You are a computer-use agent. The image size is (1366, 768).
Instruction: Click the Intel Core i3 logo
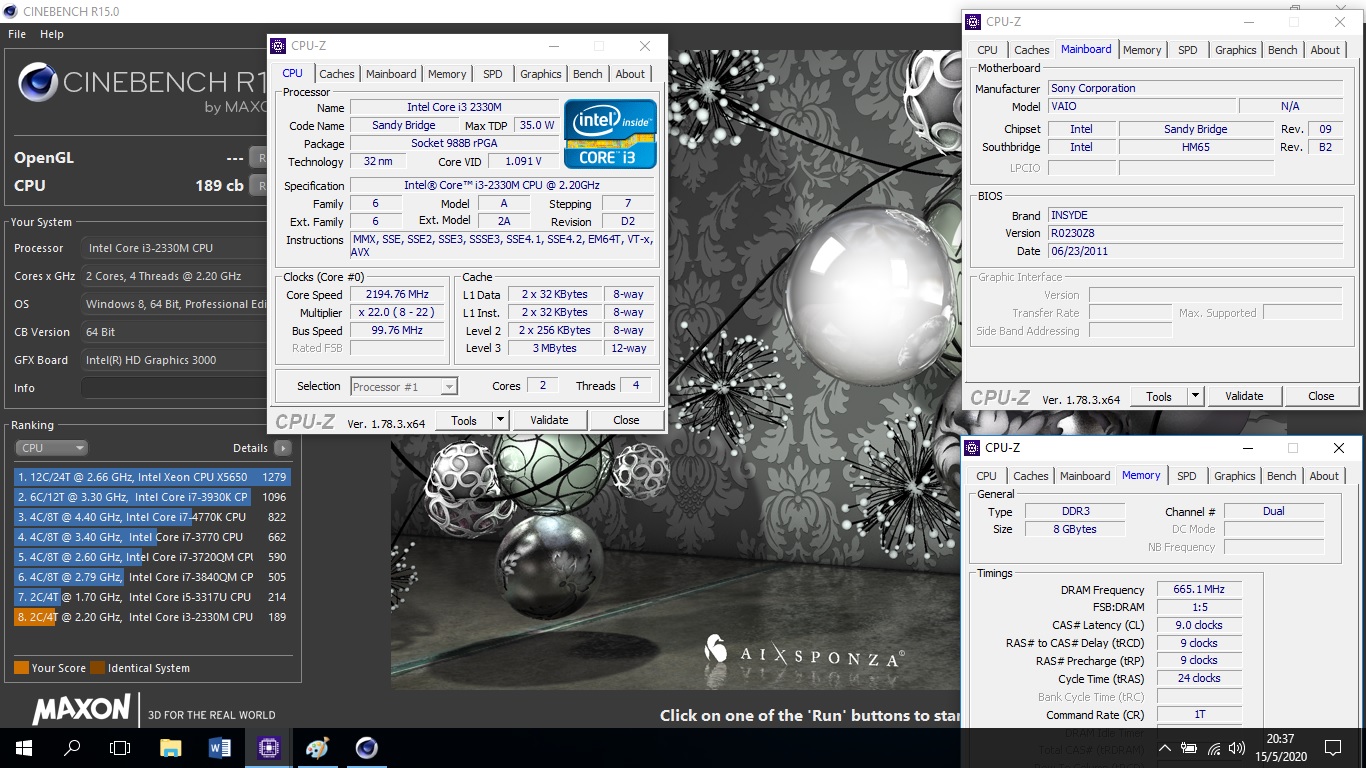coord(610,134)
